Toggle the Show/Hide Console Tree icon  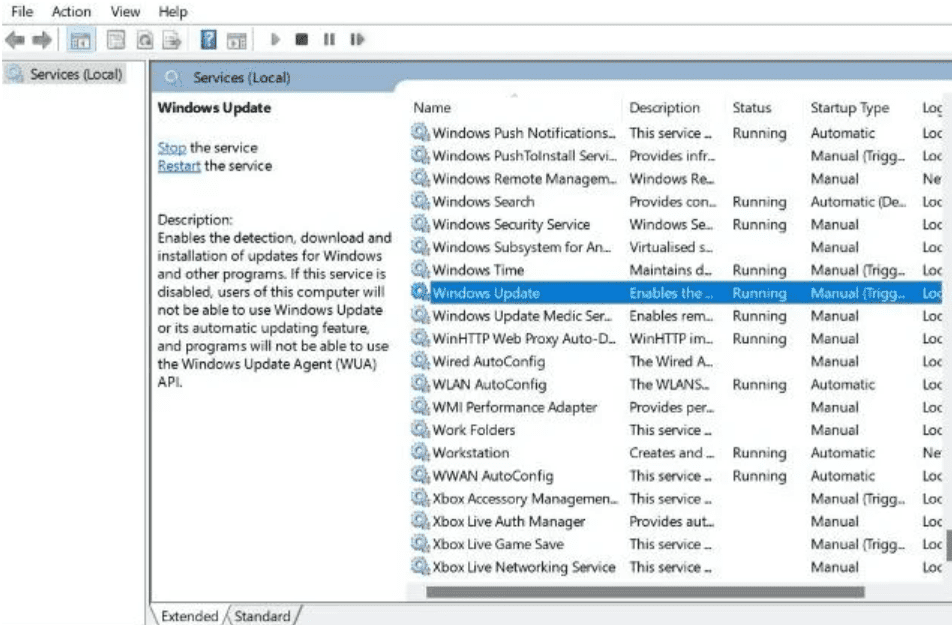[x=80, y=40]
